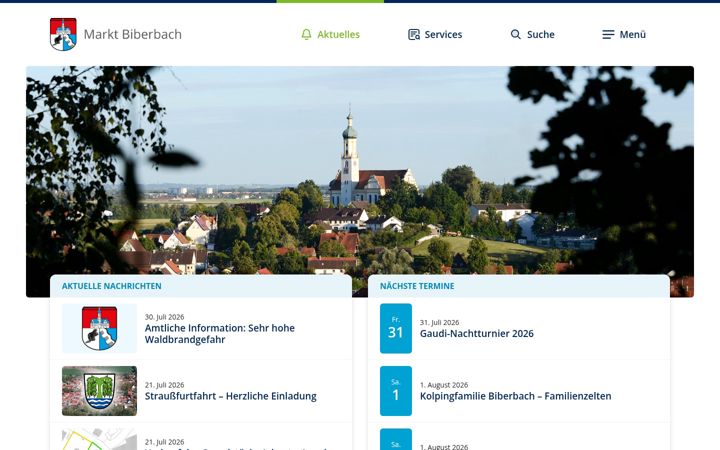This screenshot has width=720, height=450.
Task: Click the Straußfurtfahrt aerial crest thumbnail
Action: click(99, 391)
